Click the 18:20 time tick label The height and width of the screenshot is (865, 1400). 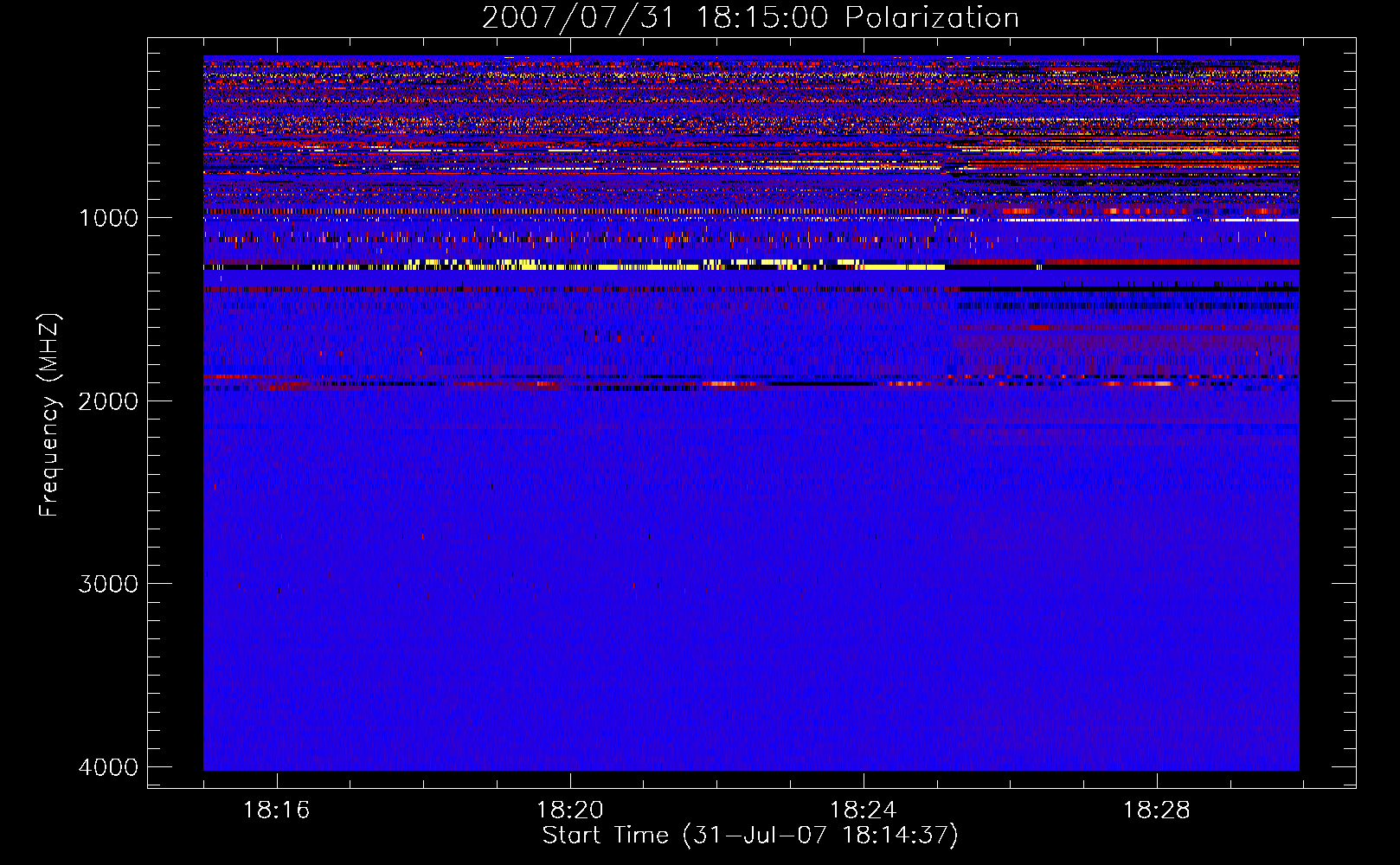pyautogui.click(x=570, y=810)
